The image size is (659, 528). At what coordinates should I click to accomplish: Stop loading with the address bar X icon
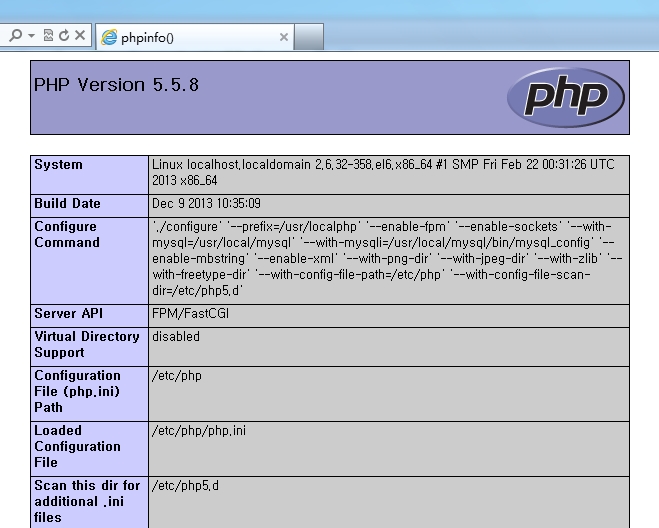click(80, 35)
